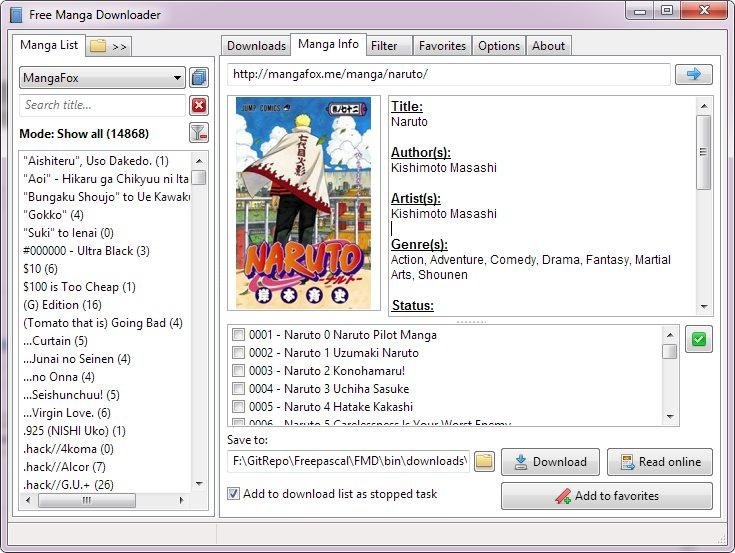This screenshot has height=553, width=735.
Task: Select ...Curtain (5) entry
Action: [55, 341]
